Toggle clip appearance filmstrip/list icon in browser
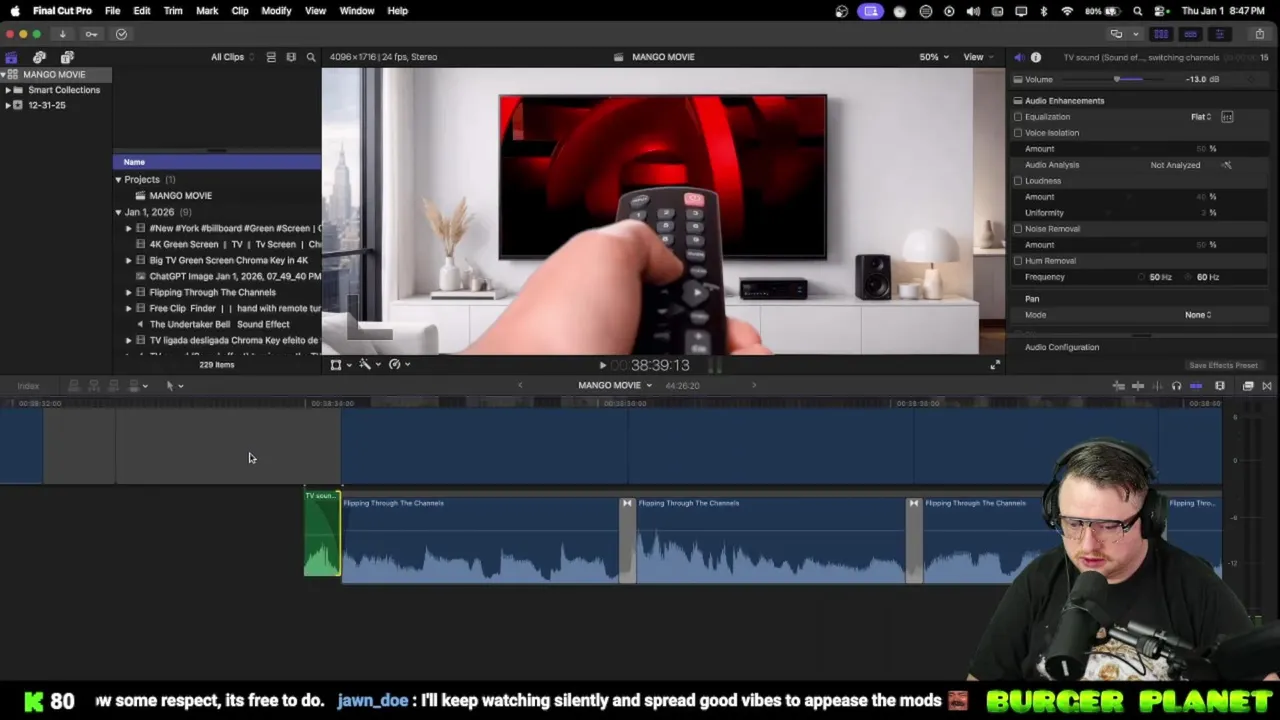 click(x=271, y=57)
